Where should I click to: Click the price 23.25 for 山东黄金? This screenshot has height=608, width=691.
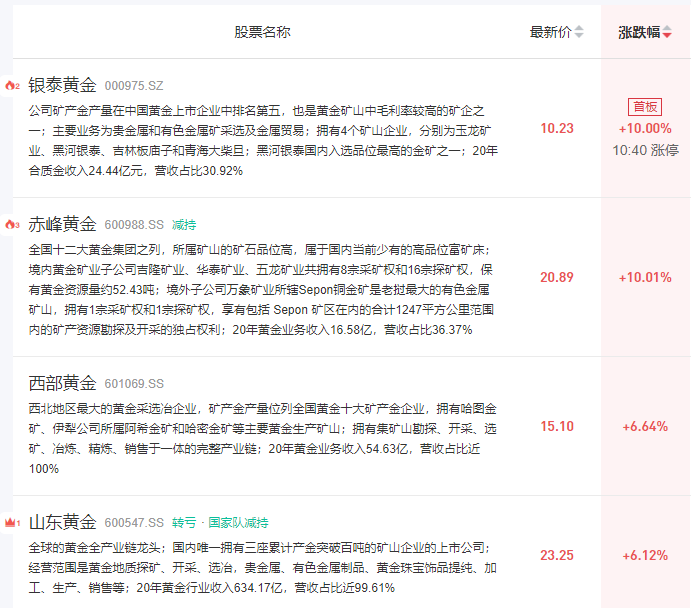tap(557, 556)
